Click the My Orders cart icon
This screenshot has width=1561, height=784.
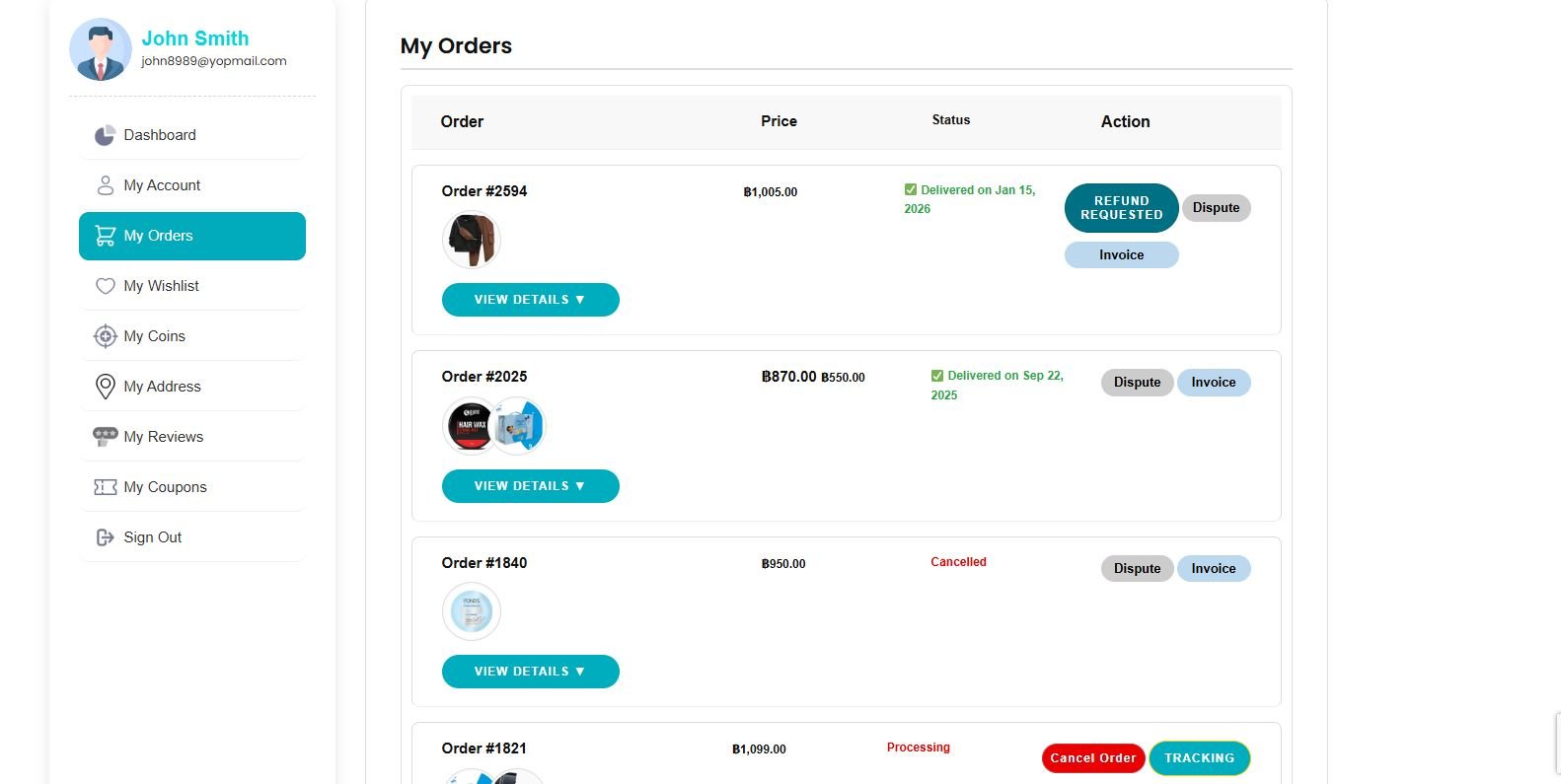coord(105,236)
